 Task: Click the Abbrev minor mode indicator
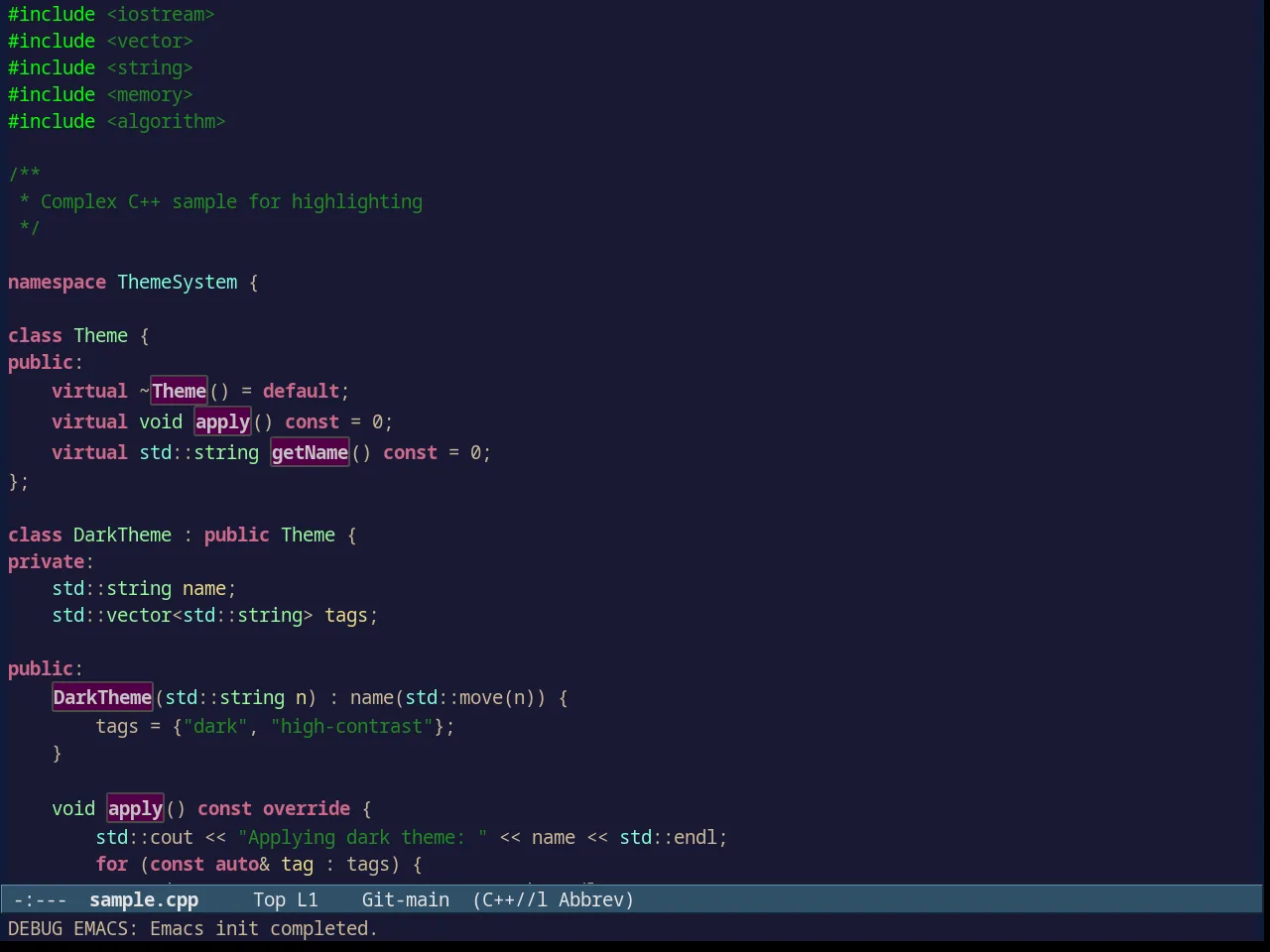596,899
